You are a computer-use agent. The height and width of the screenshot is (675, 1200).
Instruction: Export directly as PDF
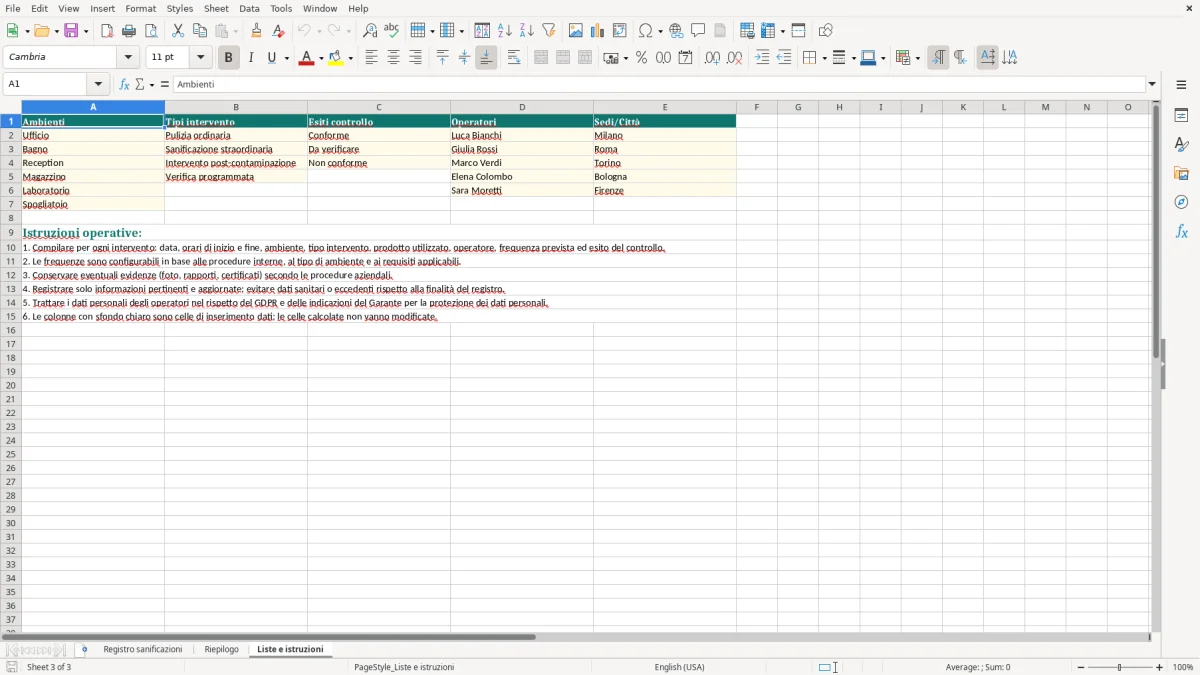tap(107, 31)
